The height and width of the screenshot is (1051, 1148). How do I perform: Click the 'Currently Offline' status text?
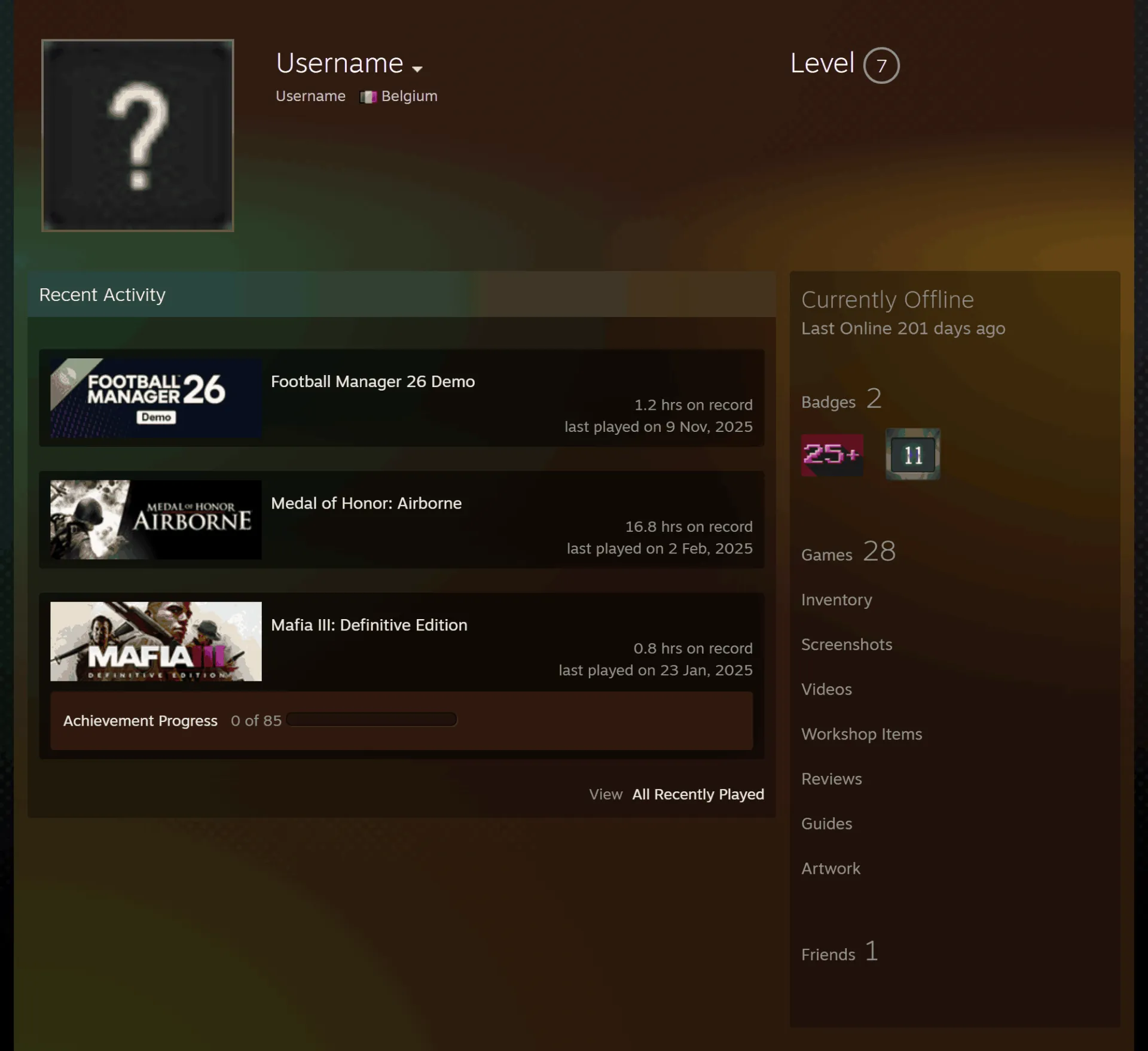887,300
